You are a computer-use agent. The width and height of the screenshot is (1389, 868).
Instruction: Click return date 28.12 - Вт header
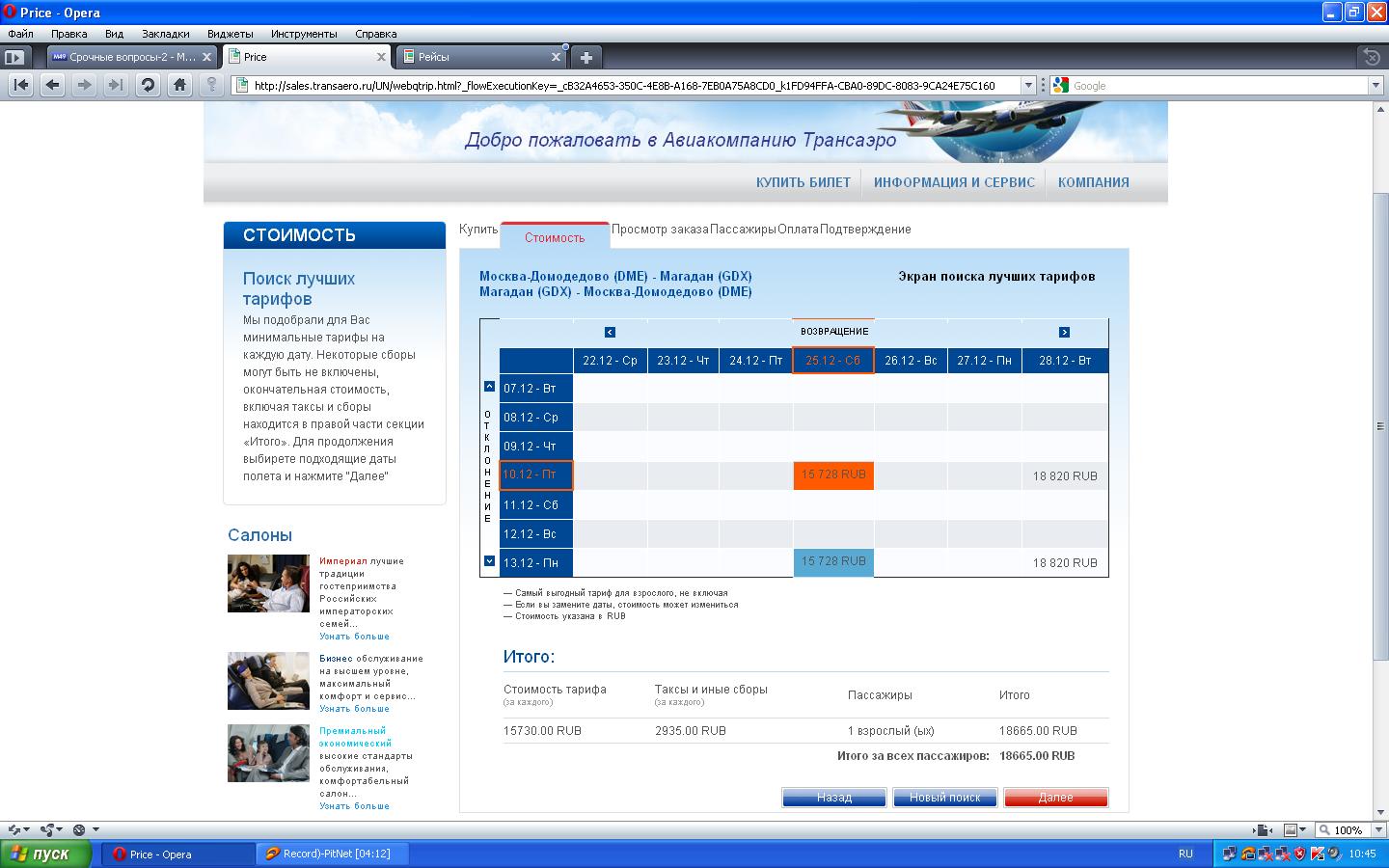click(1065, 360)
